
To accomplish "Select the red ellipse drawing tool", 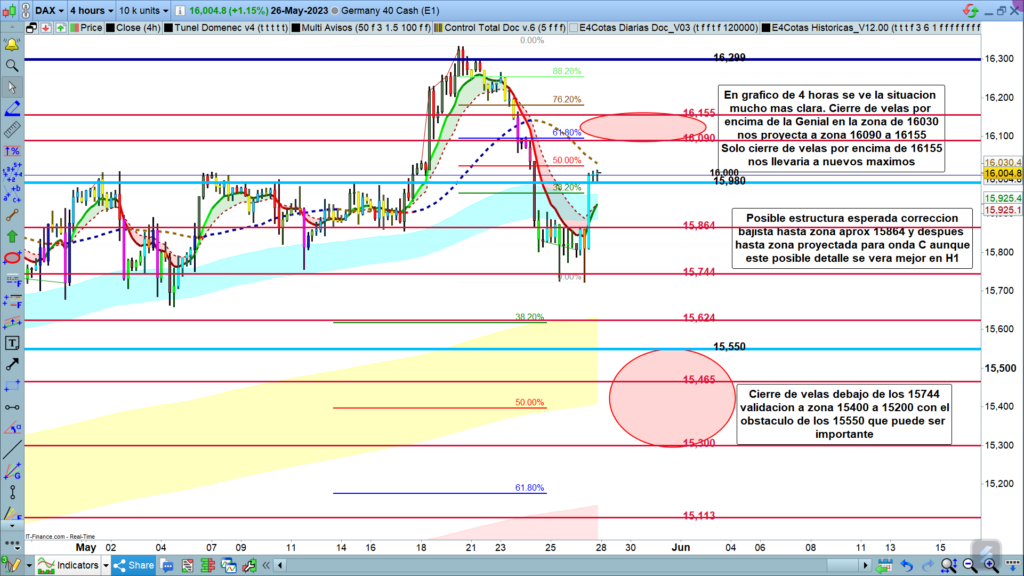I will pyautogui.click(x=12, y=257).
